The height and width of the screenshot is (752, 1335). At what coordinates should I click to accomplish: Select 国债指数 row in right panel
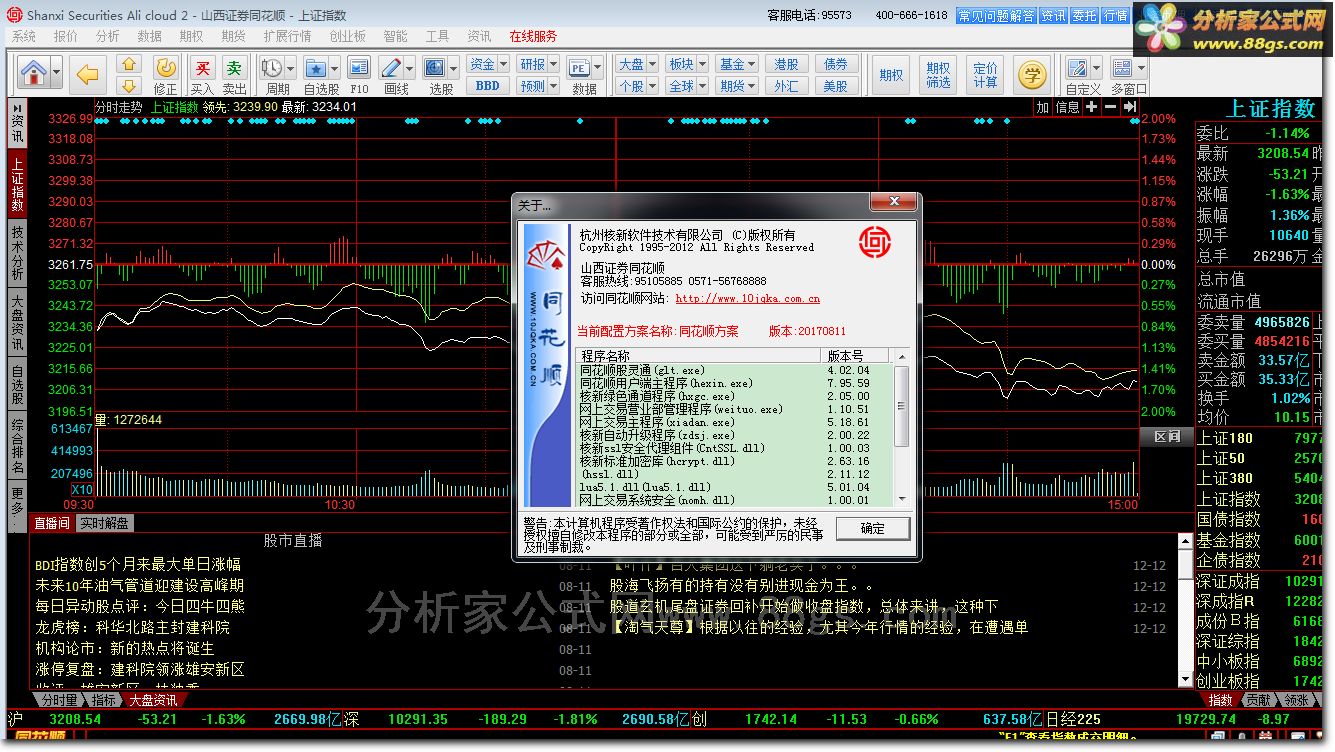pos(1260,519)
